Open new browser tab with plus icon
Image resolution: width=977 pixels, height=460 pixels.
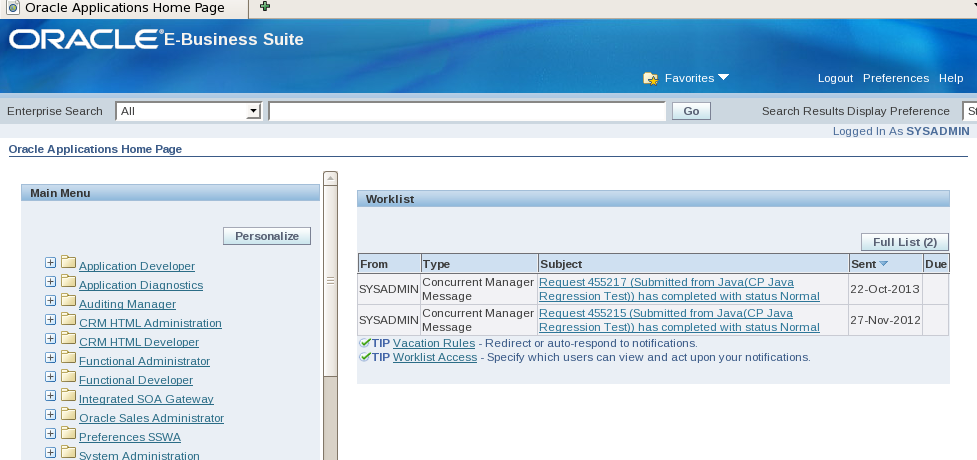coord(265,7)
